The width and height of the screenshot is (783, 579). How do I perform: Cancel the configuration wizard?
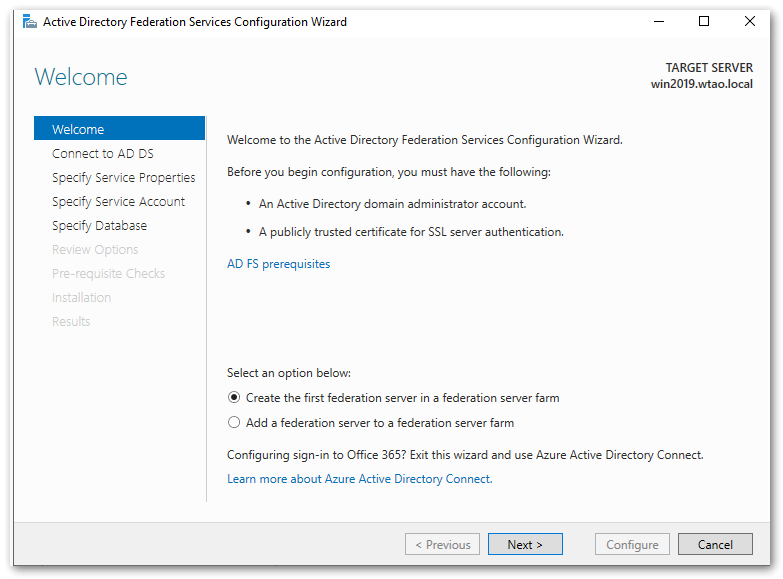[x=715, y=545]
